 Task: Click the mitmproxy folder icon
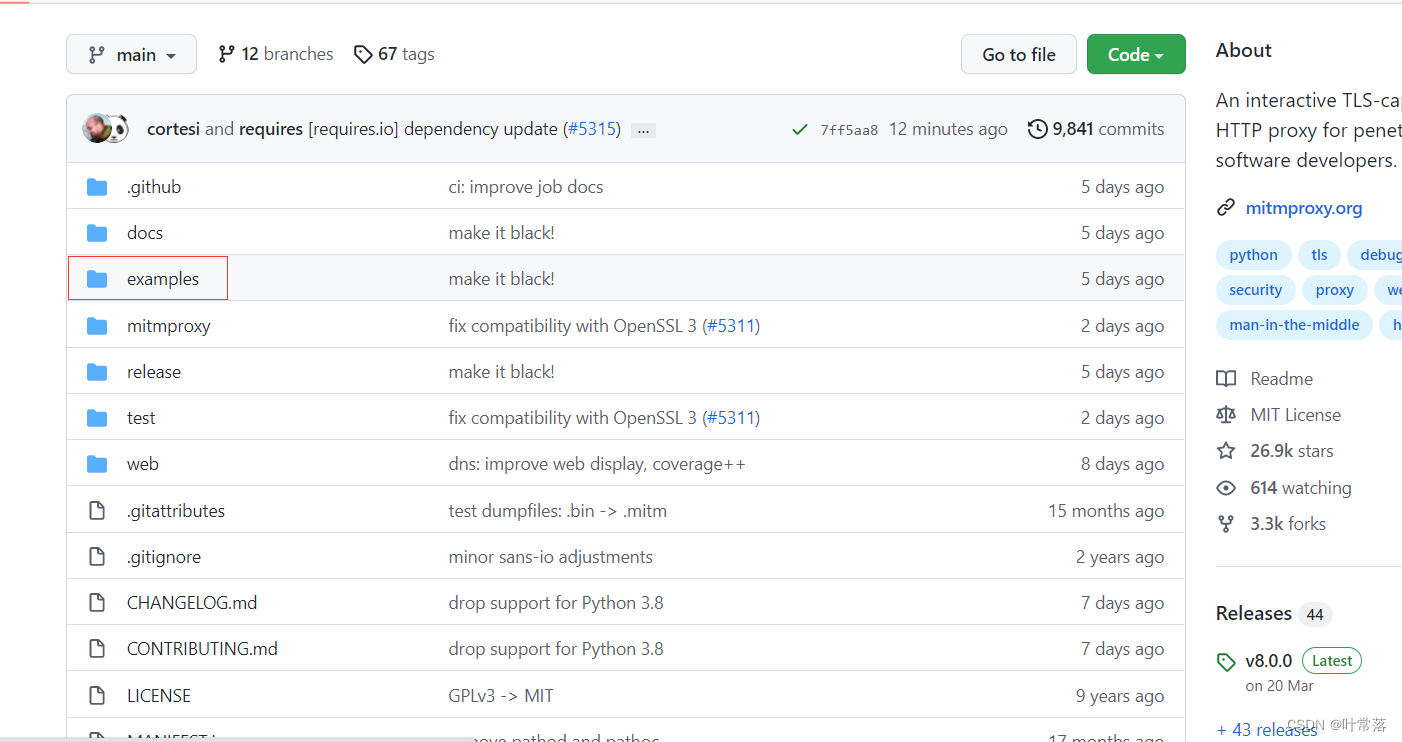[x=97, y=326]
